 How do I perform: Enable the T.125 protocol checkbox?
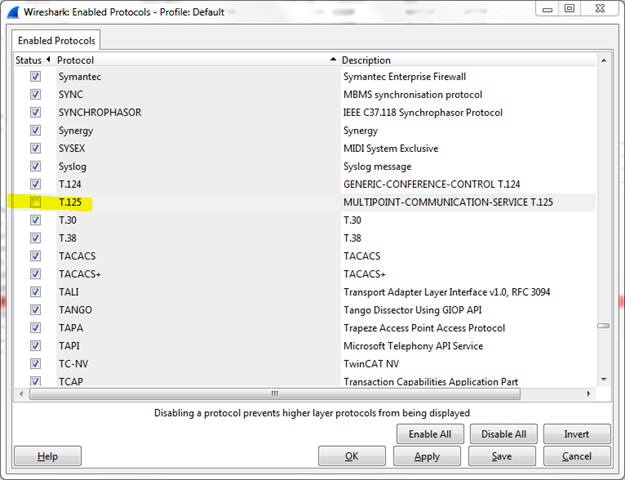(35, 202)
